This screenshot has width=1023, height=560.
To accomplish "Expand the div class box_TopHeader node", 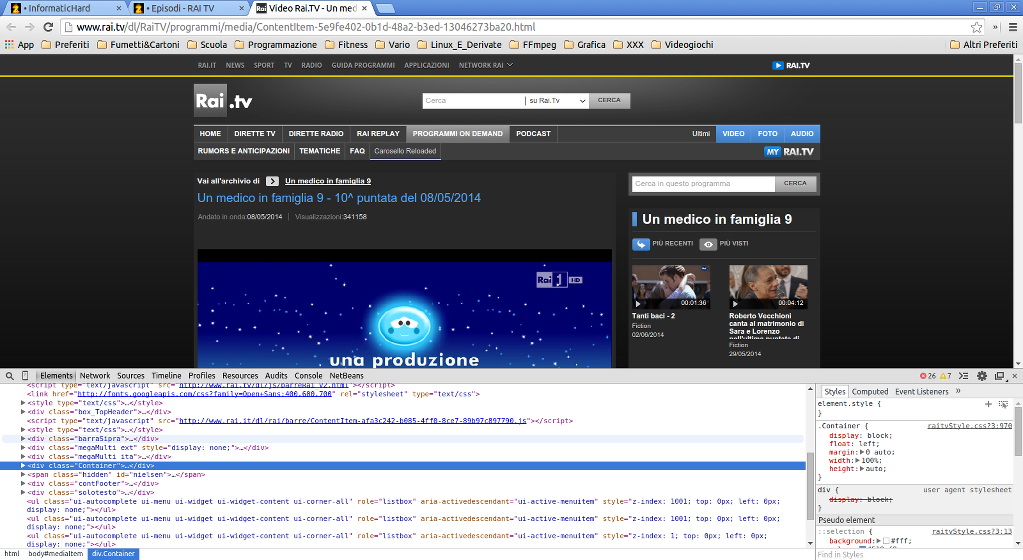I will (x=23, y=412).
